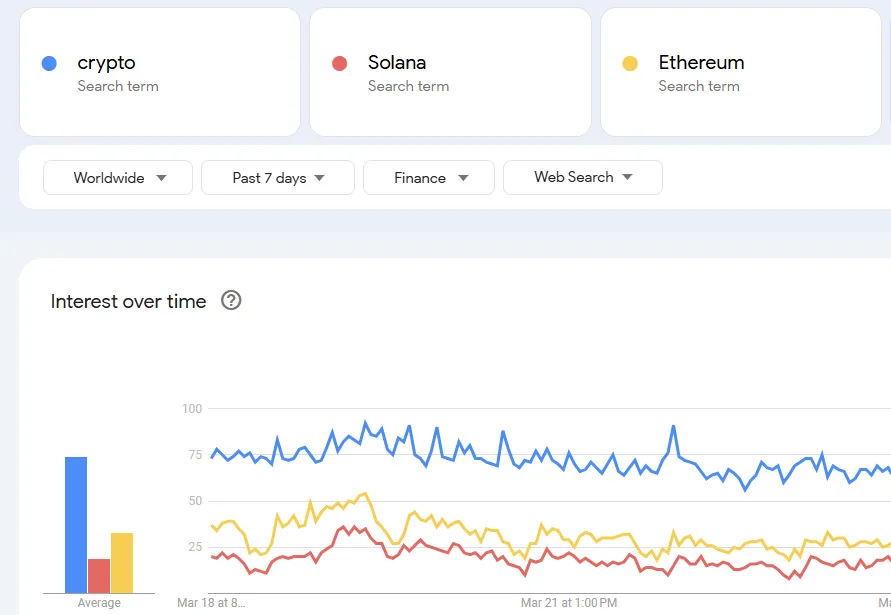
Task: Click the Search term label under crypto
Action: click(118, 86)
